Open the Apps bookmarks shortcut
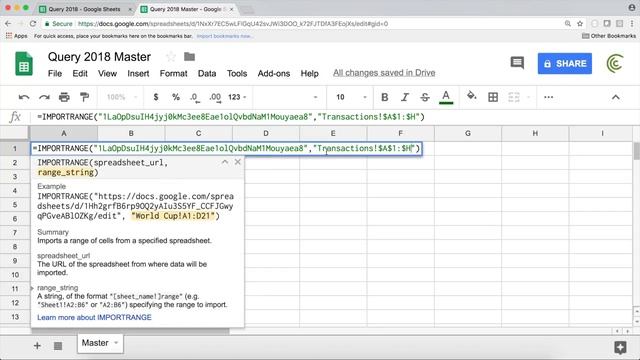The image size is (640, 360). (x=16, y=36)
